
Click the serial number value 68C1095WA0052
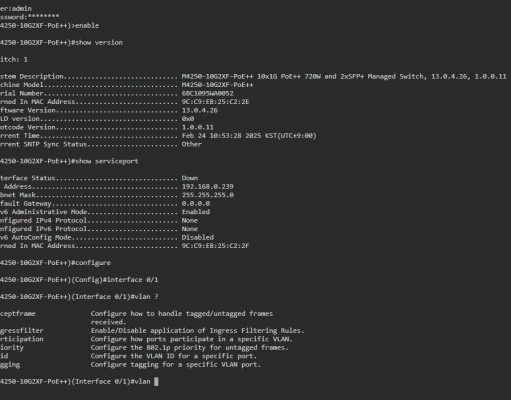point(207,93)
